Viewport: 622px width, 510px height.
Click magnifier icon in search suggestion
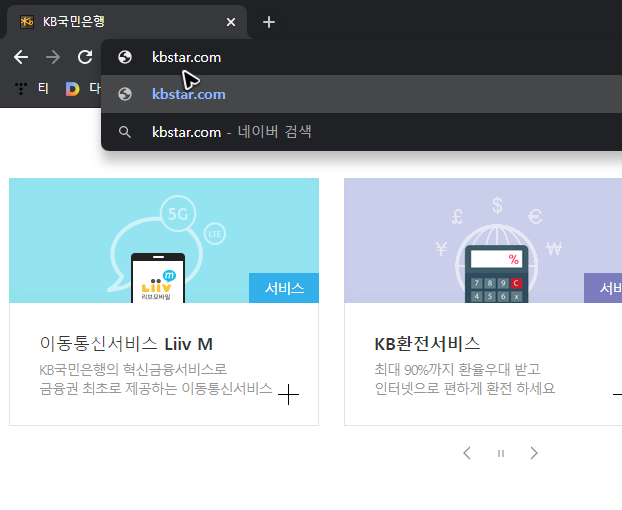pyautogui.click(x=125, y=132)
